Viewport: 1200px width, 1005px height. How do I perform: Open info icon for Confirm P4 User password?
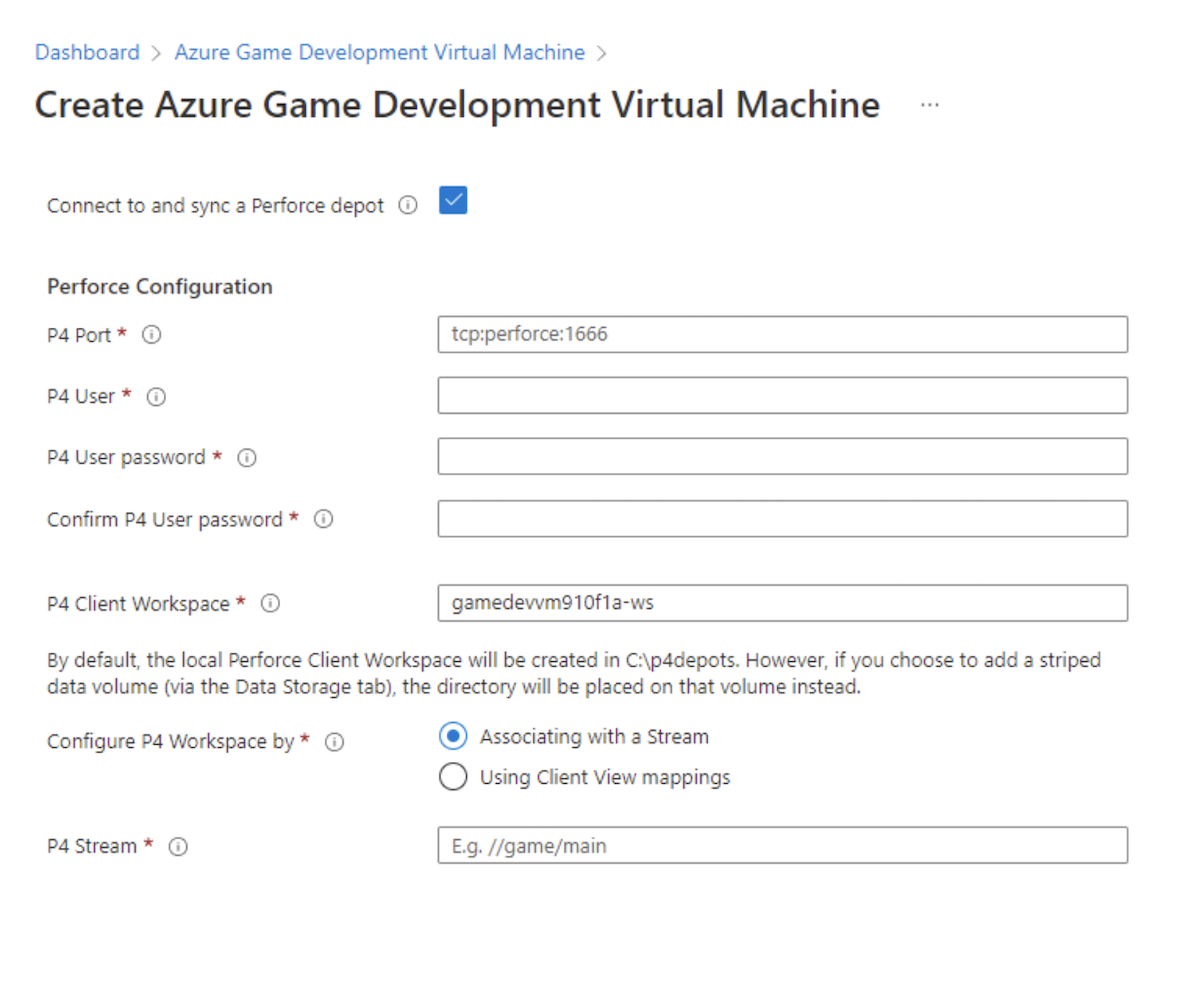pos(323,519)
